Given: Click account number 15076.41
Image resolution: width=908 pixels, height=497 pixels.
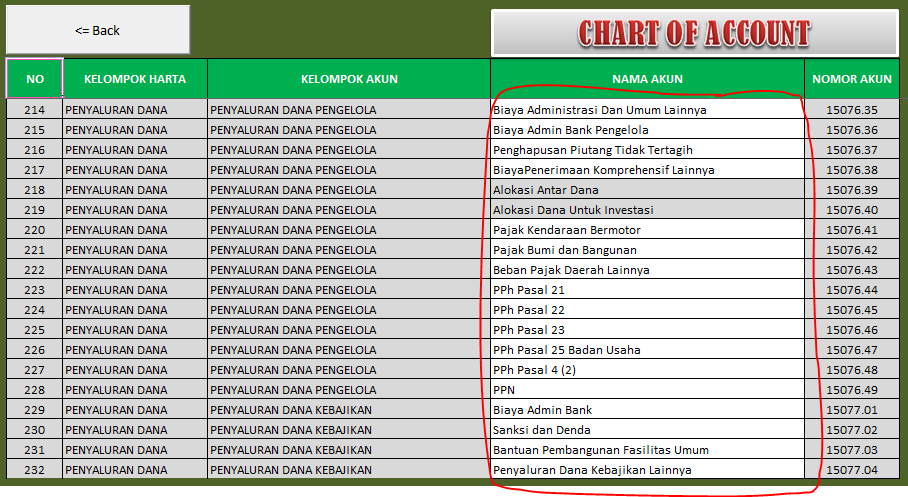Looking at the screenshot, I should pos(852,229).
